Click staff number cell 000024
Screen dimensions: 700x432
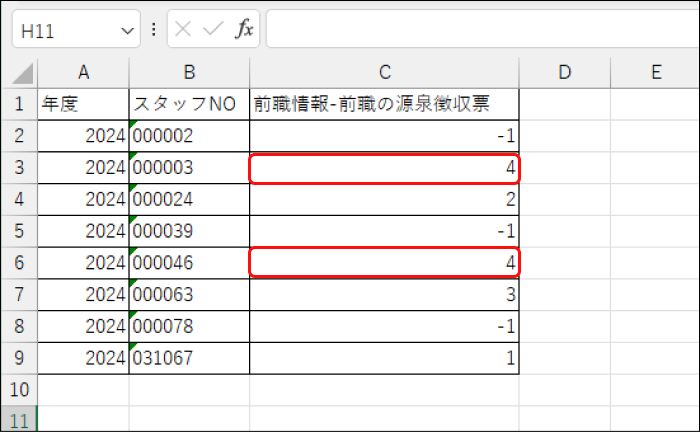[x=189, y=199]
